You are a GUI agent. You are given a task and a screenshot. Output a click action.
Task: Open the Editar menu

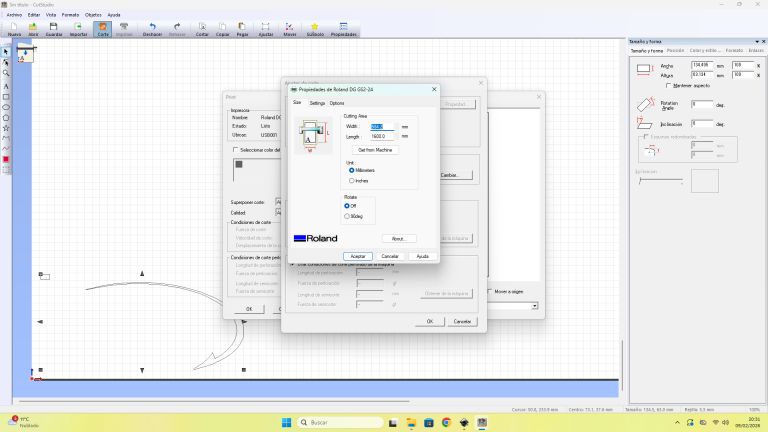click(33, 15)
